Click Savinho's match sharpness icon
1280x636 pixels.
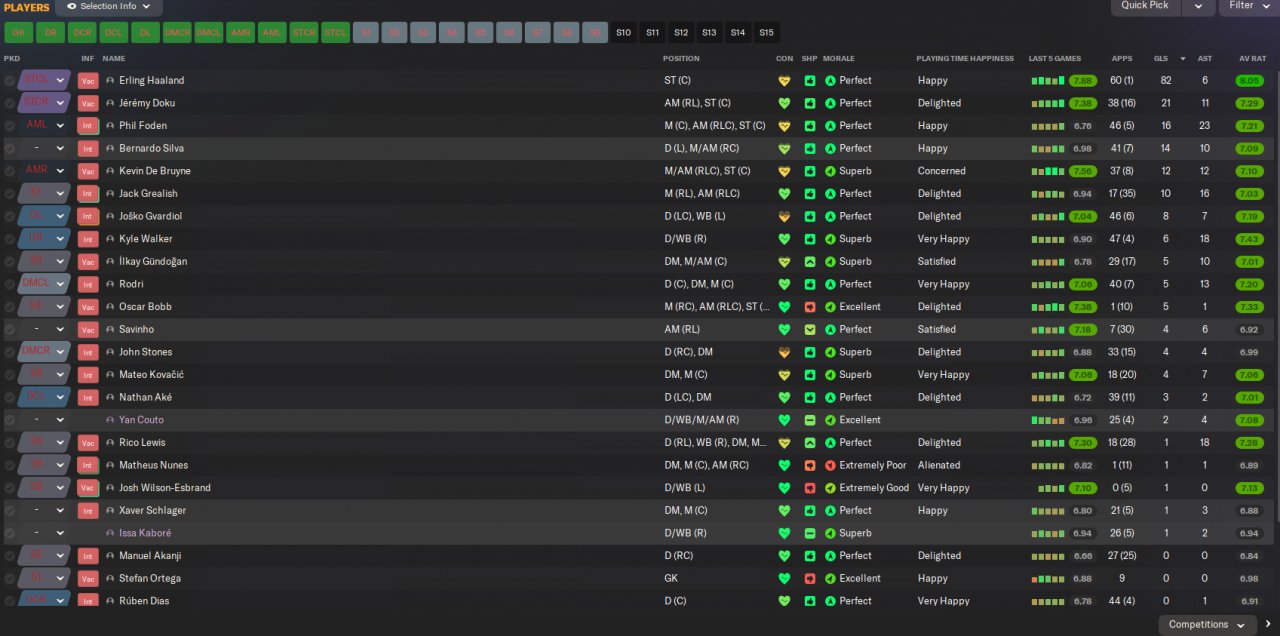click(810, 329)
